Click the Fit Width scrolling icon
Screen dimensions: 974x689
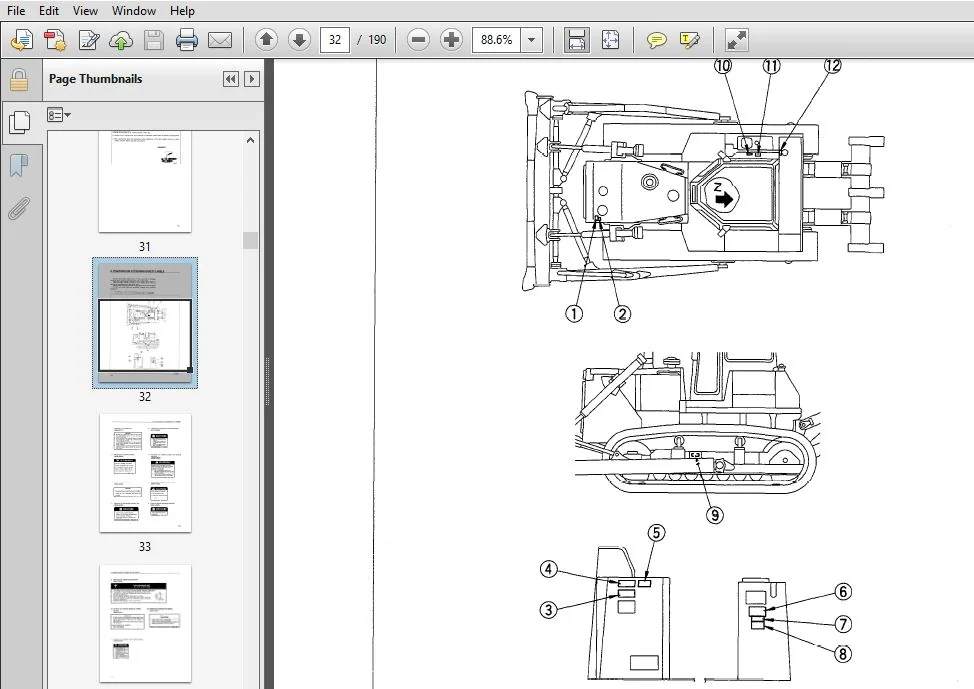coord(576,40)
